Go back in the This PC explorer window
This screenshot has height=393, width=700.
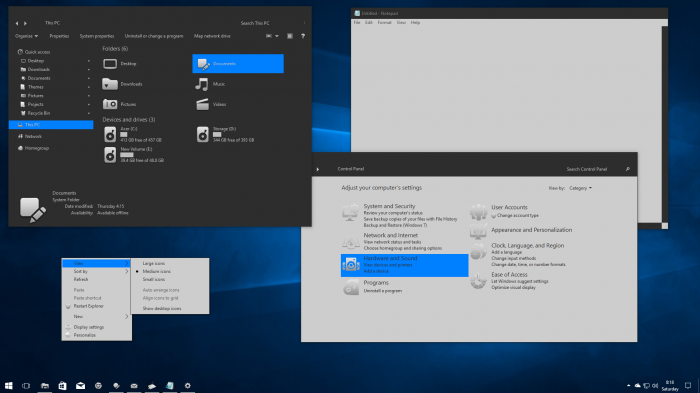click(17, 23)
